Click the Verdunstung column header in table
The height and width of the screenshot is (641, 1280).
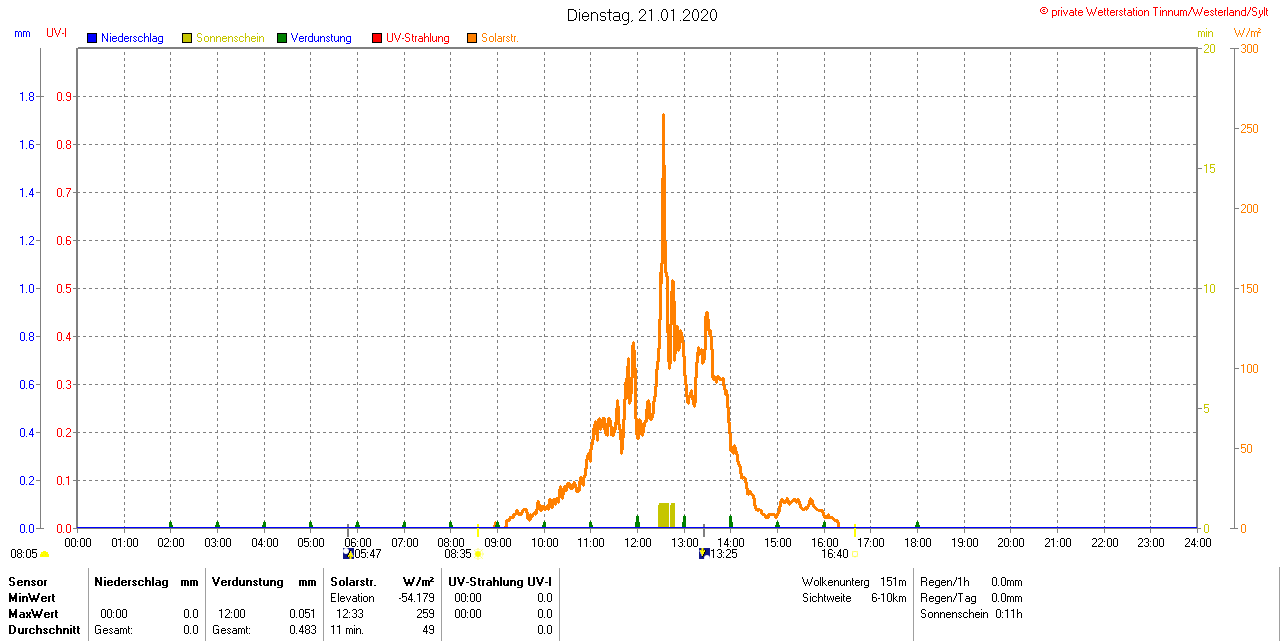pos(248,581)
